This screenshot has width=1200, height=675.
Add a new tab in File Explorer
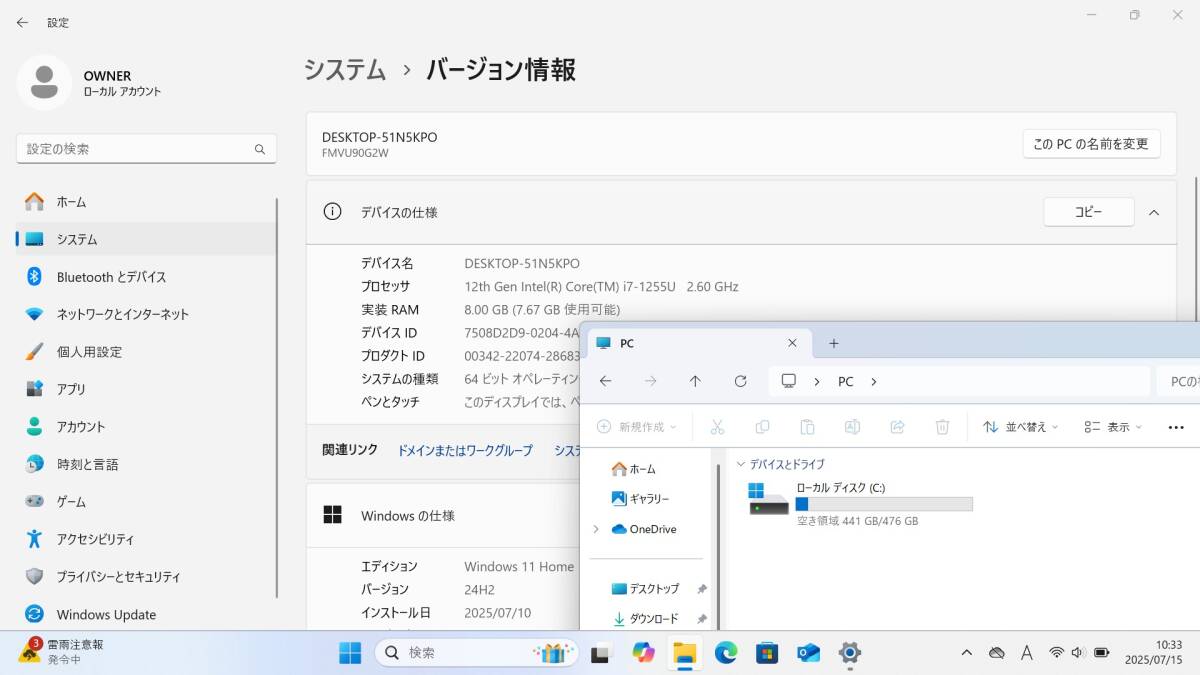coord(834,343)
